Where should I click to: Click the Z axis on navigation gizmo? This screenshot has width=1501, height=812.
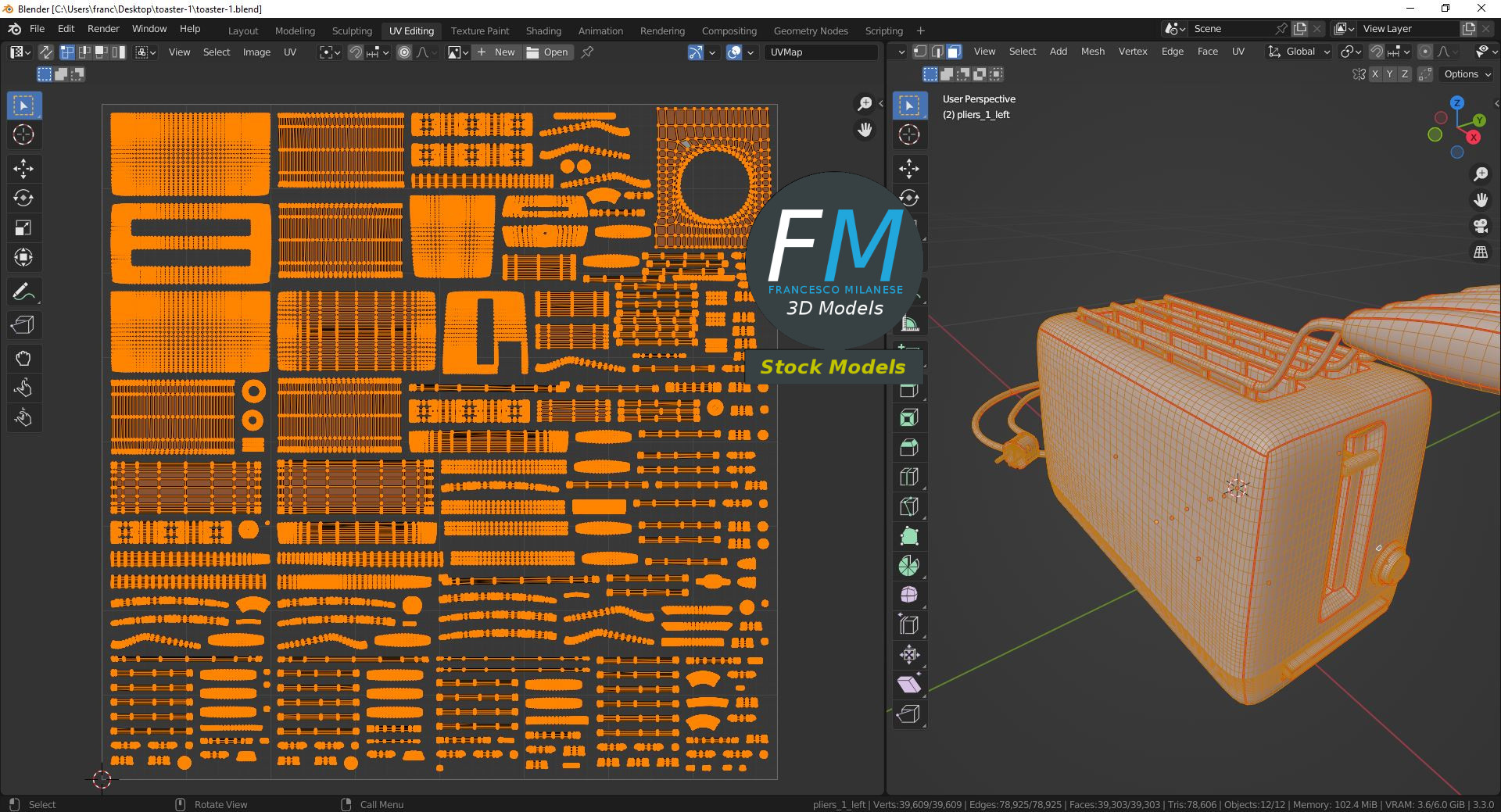[x=1456, y=103]
